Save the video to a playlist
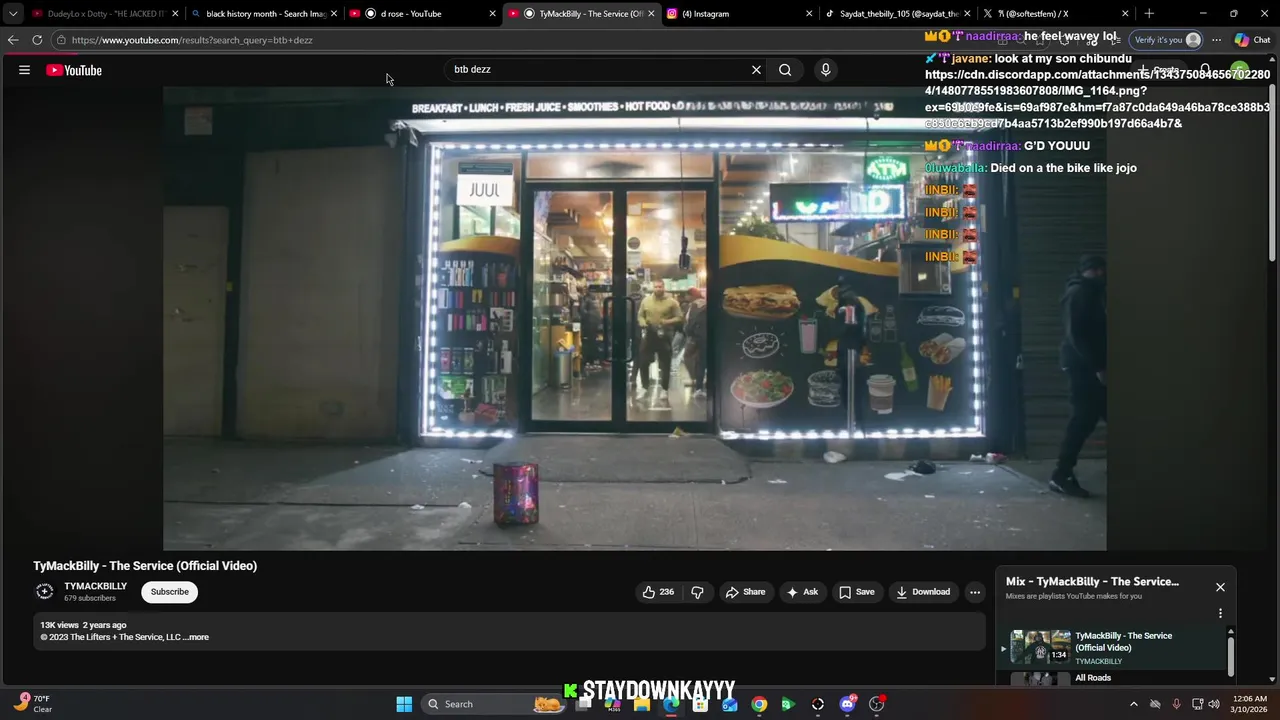Image resolution: width=1280 pixels, height=720 pixels. [857, 592]
